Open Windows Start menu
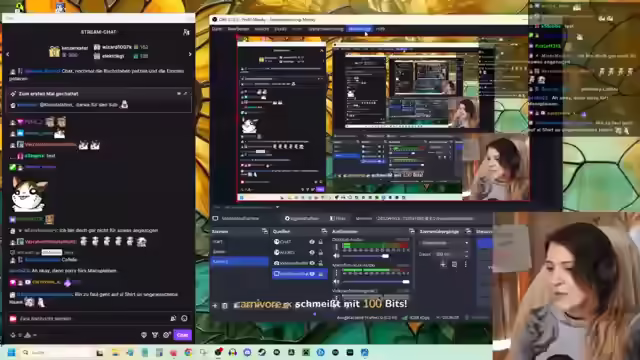The width and height of the screenshot is (640, 360). [x=11, y=352]
